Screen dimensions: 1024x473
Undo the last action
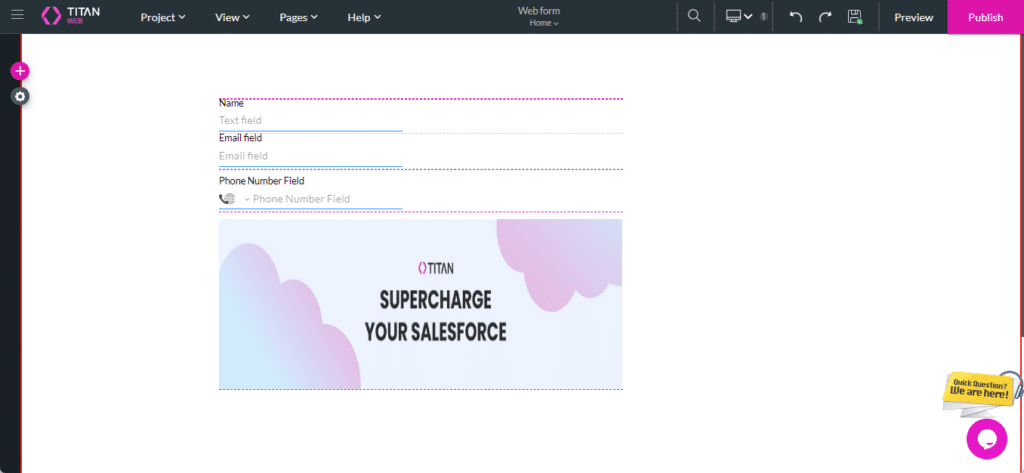coord(796,17)
